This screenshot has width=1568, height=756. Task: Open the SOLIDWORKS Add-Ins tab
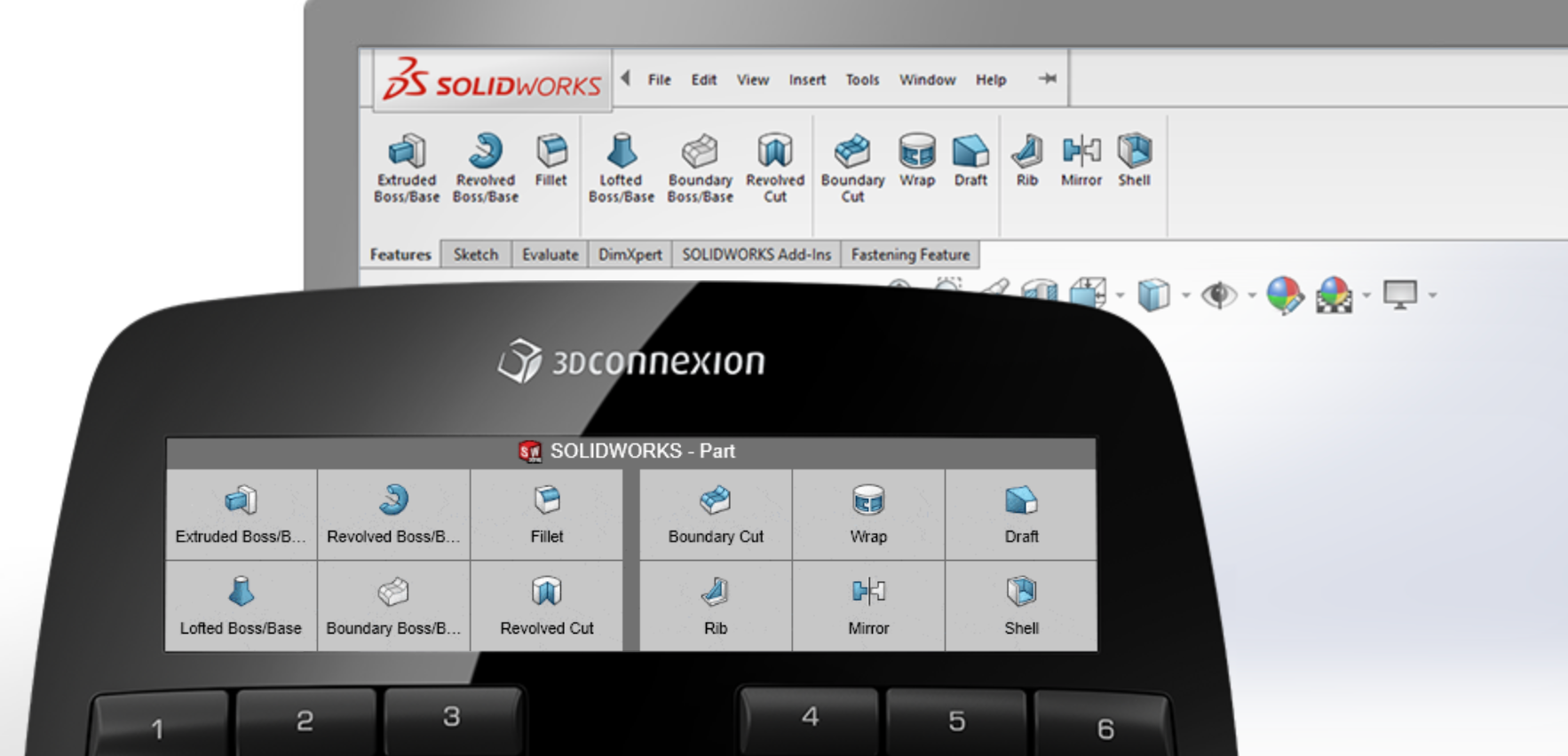pos(756,255)
